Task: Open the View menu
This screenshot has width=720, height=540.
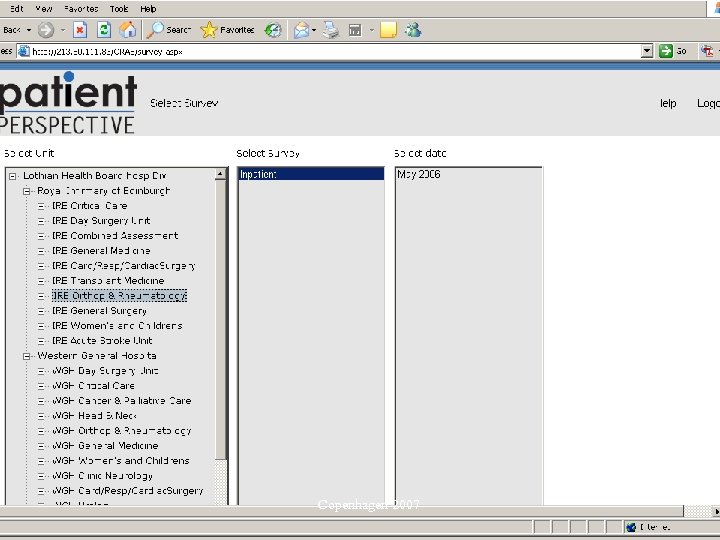Action: click(44, 8)
